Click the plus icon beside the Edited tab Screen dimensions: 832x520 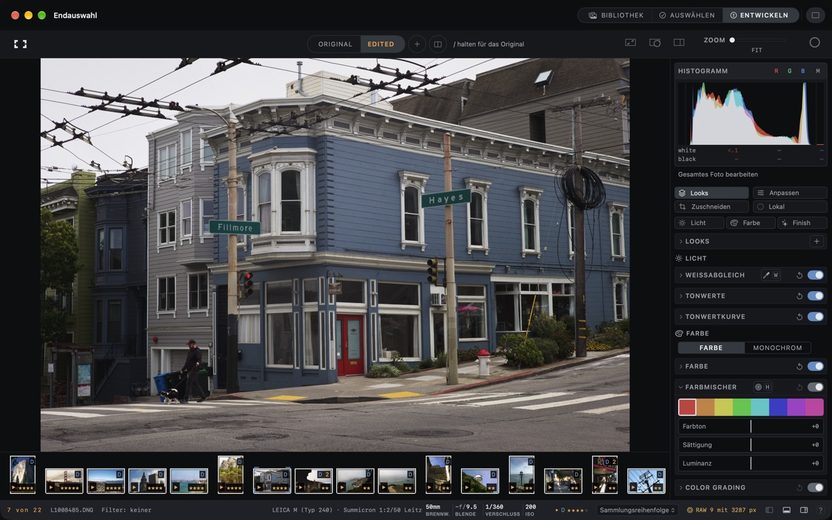[x=417, y=44]
